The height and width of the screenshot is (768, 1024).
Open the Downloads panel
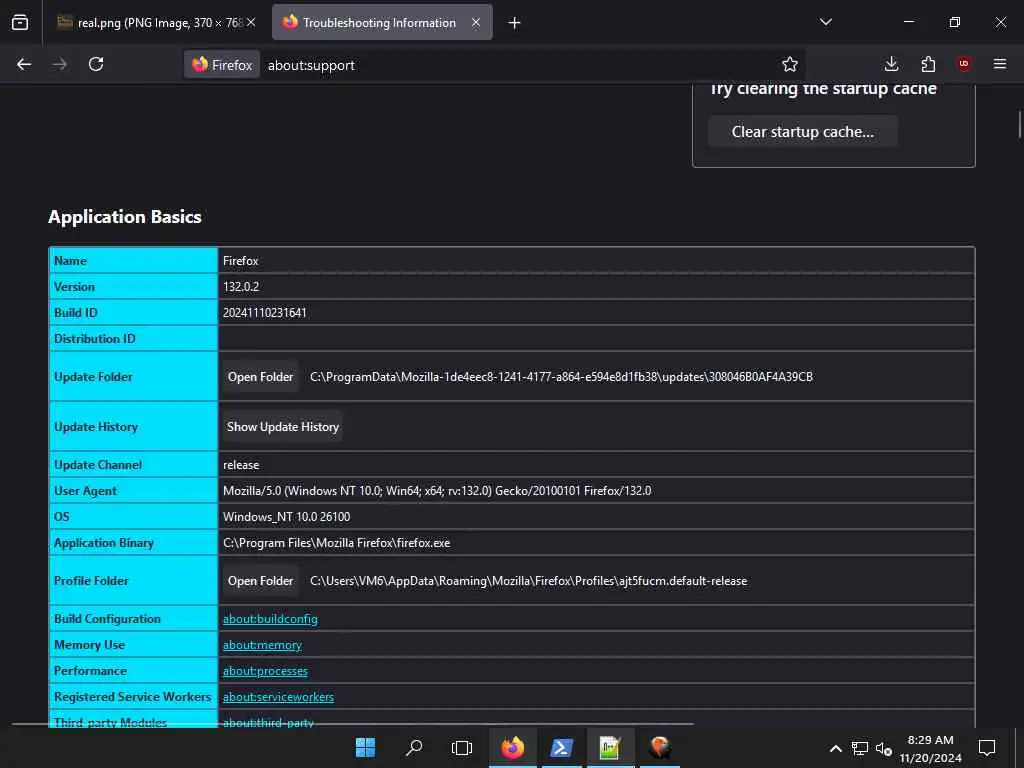click(x=891, y=64)
